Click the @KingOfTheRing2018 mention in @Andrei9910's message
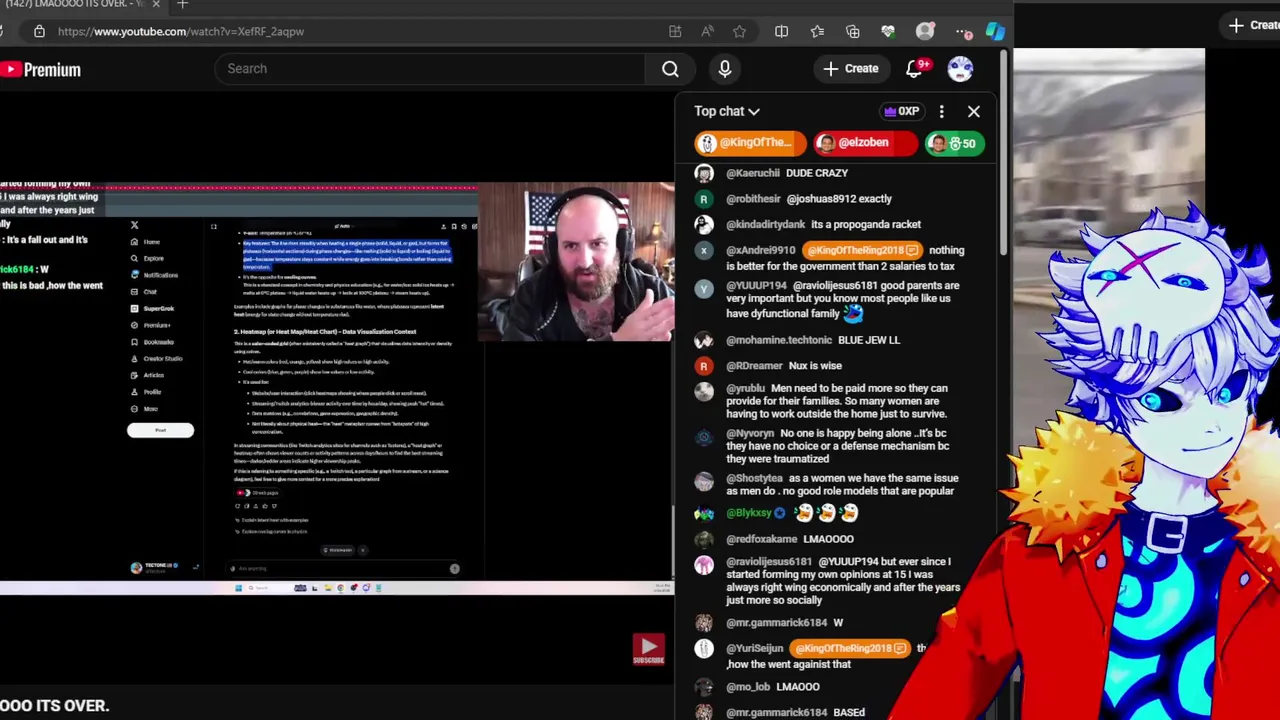The width and height of the screenshot is (1280, 720). click(x=862, y=250)
